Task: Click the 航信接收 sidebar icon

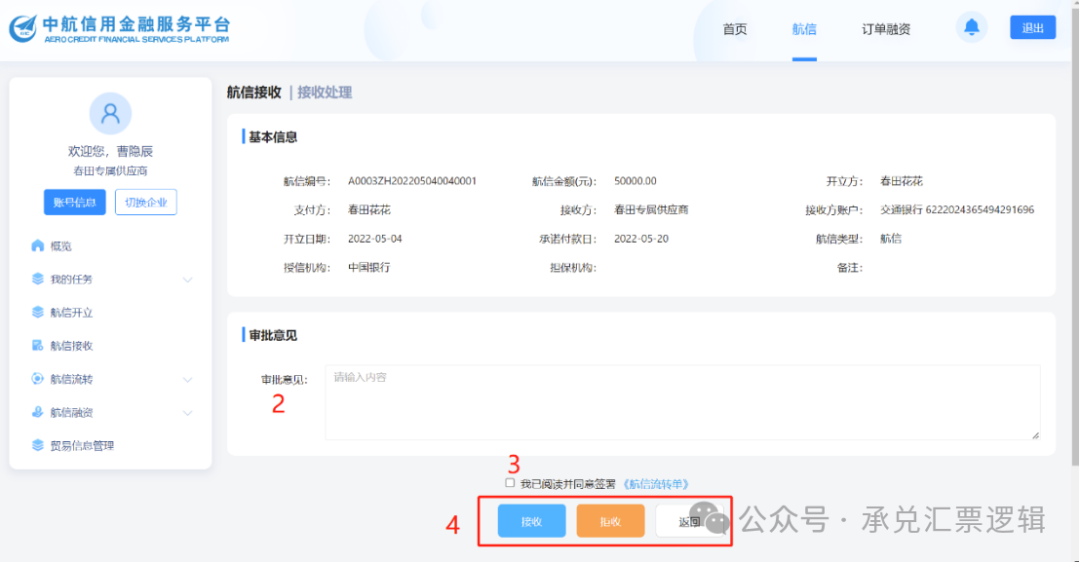Action: 38,345
